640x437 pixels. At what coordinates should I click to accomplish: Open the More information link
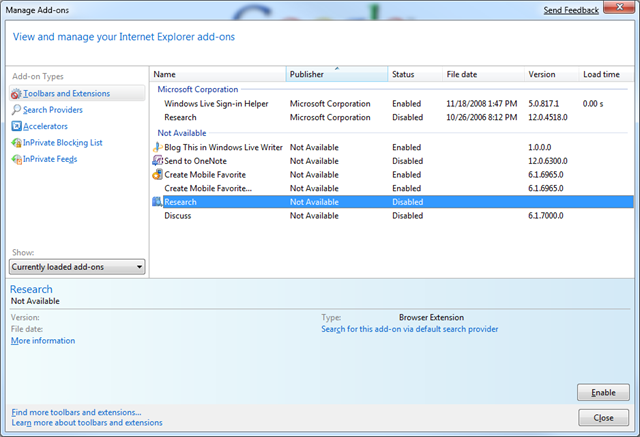[43, 341]
